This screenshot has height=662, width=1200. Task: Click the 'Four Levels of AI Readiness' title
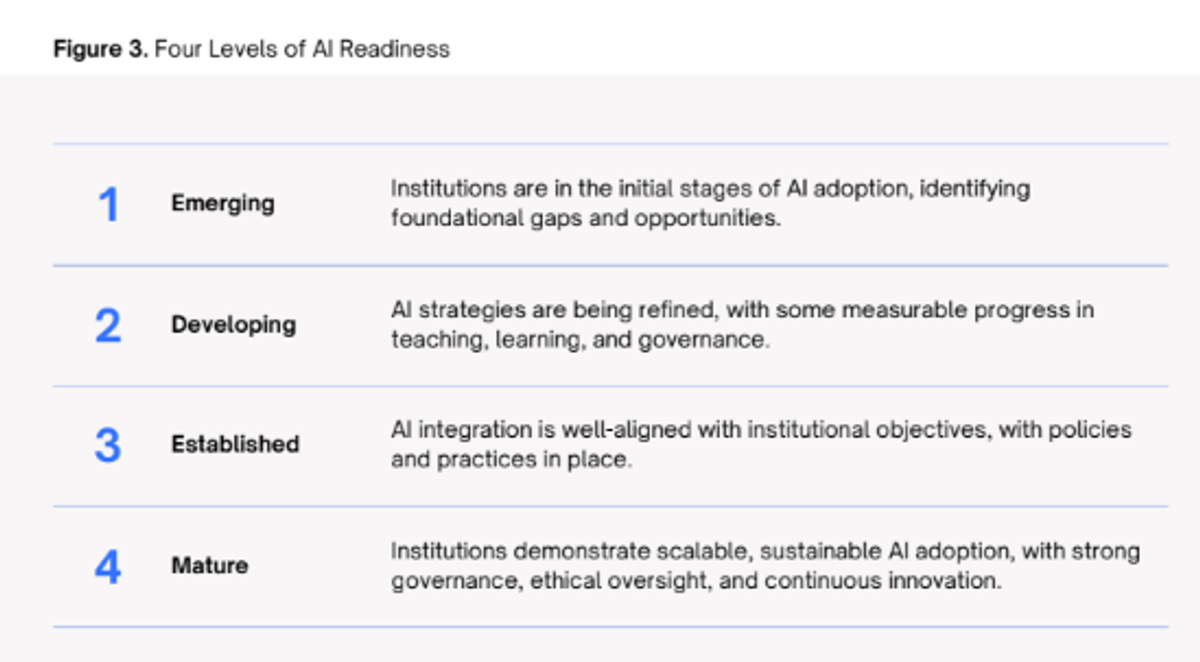click(x=302, y=49)
